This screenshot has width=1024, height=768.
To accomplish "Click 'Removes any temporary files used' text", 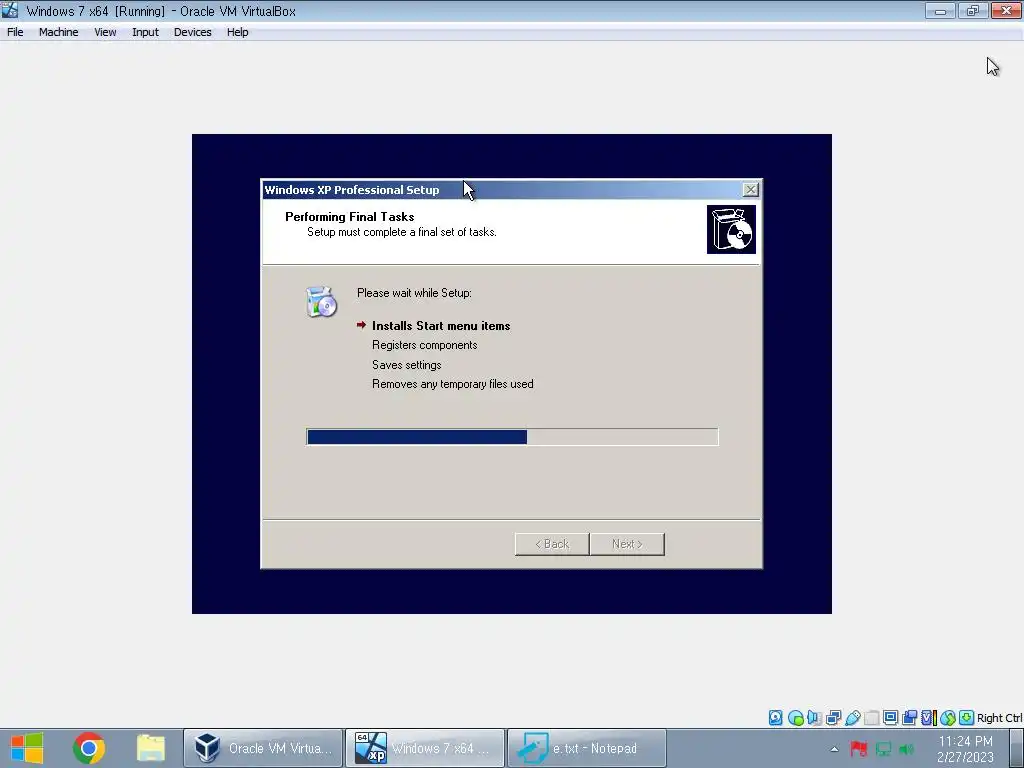I will (453, 384).
